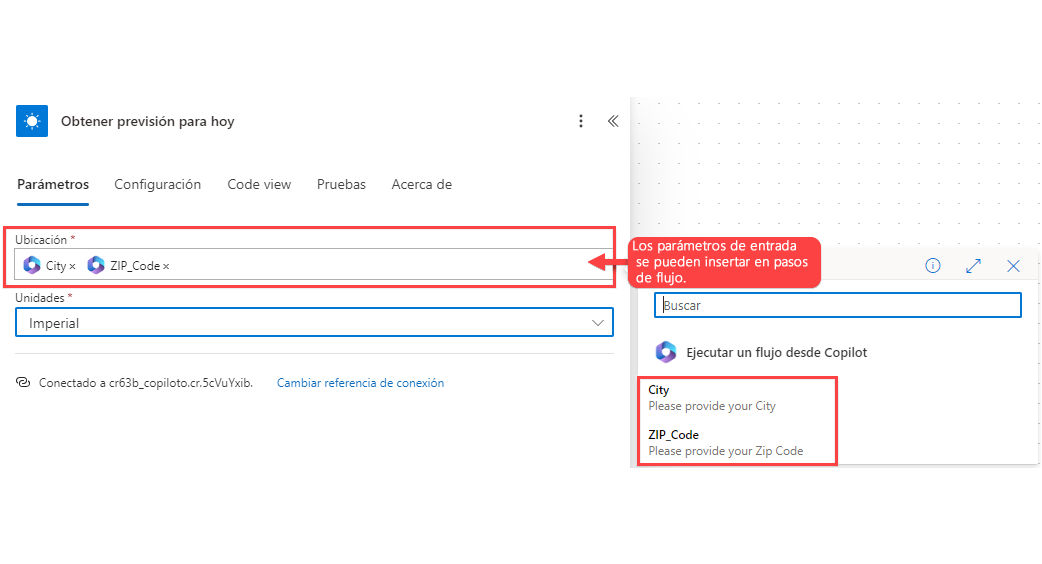
Task: Click the Conectado a cr63b_copiloto text
Action: coord(146,383)
